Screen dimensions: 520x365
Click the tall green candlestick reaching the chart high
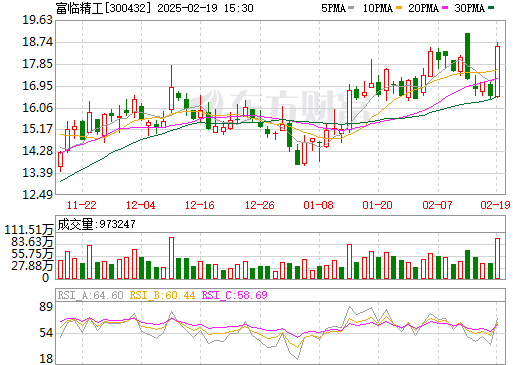(467, 56)
